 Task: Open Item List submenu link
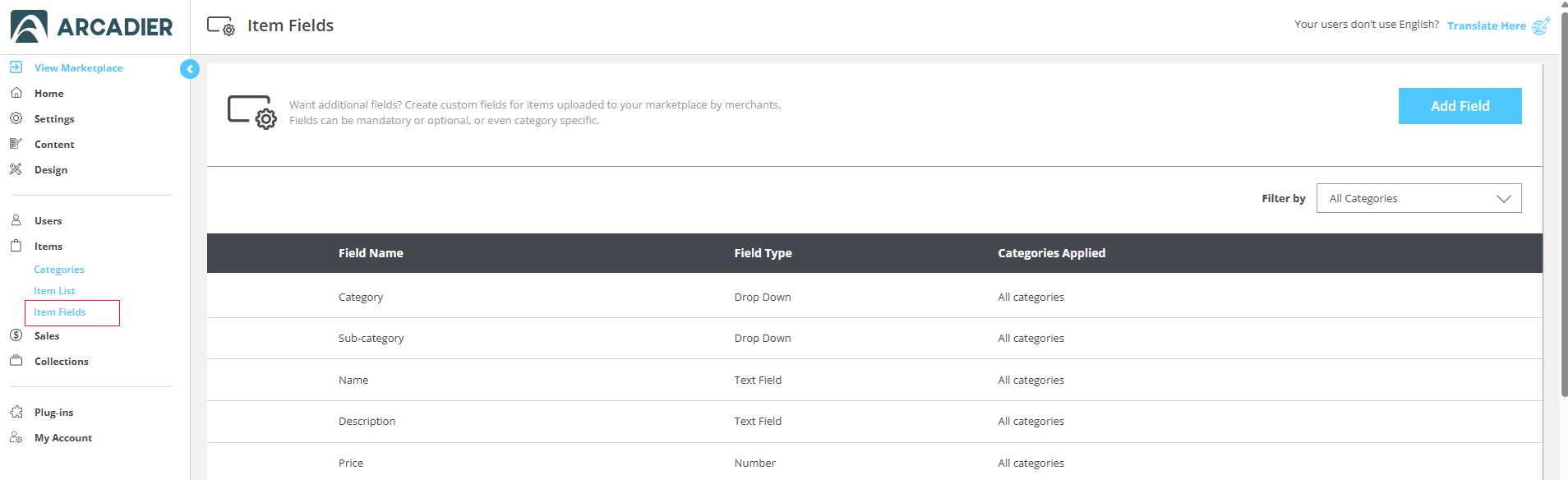click(54, 291)
